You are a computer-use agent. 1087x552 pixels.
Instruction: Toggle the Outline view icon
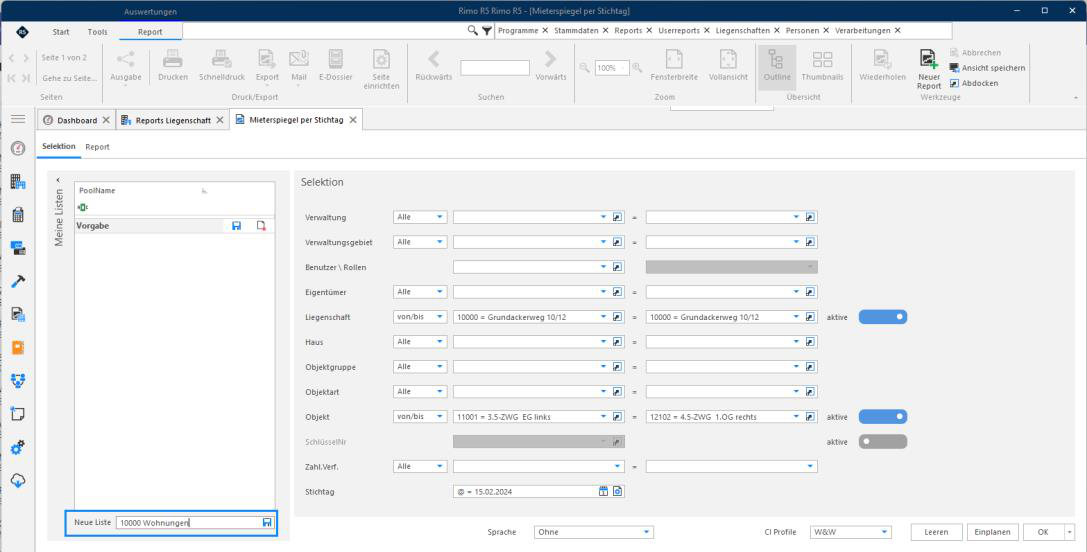[x=776, y=59]
